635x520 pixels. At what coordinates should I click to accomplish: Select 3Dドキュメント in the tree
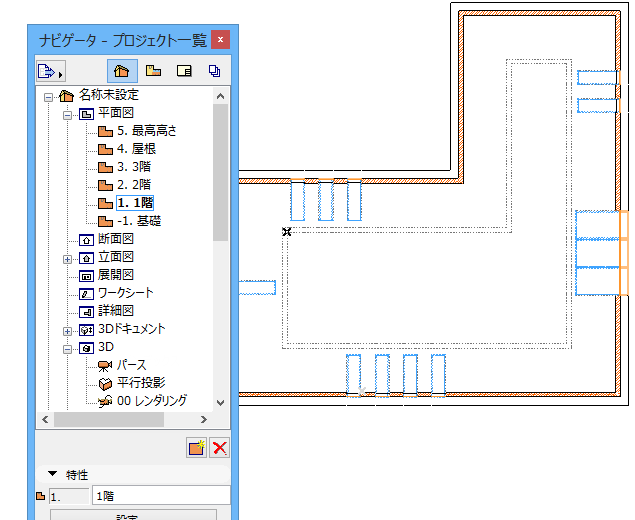132,328
